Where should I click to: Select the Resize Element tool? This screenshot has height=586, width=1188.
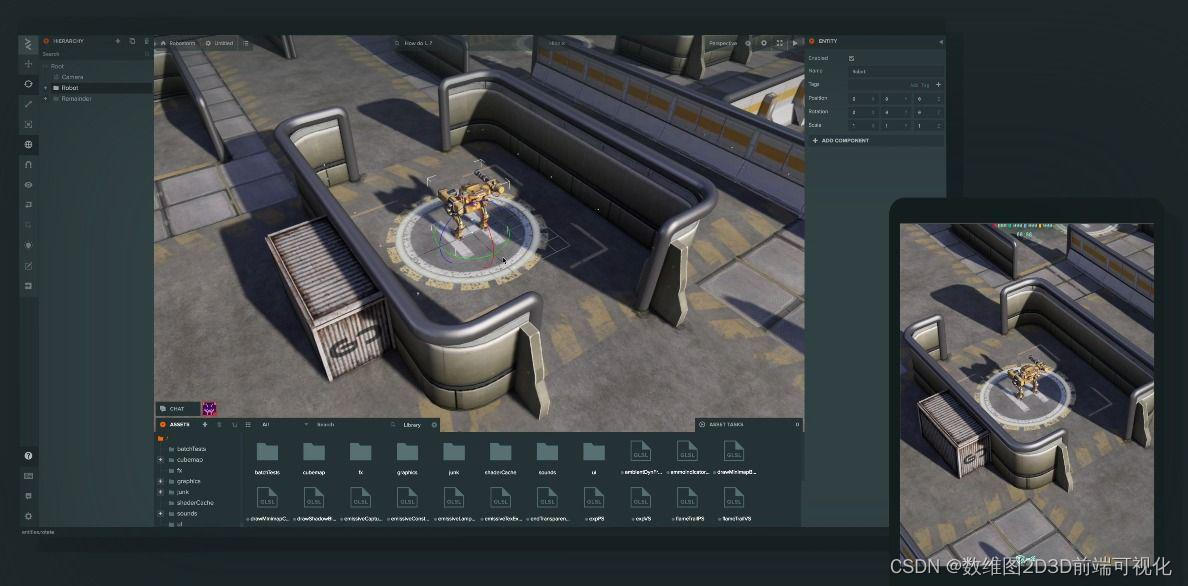[29, 124]
